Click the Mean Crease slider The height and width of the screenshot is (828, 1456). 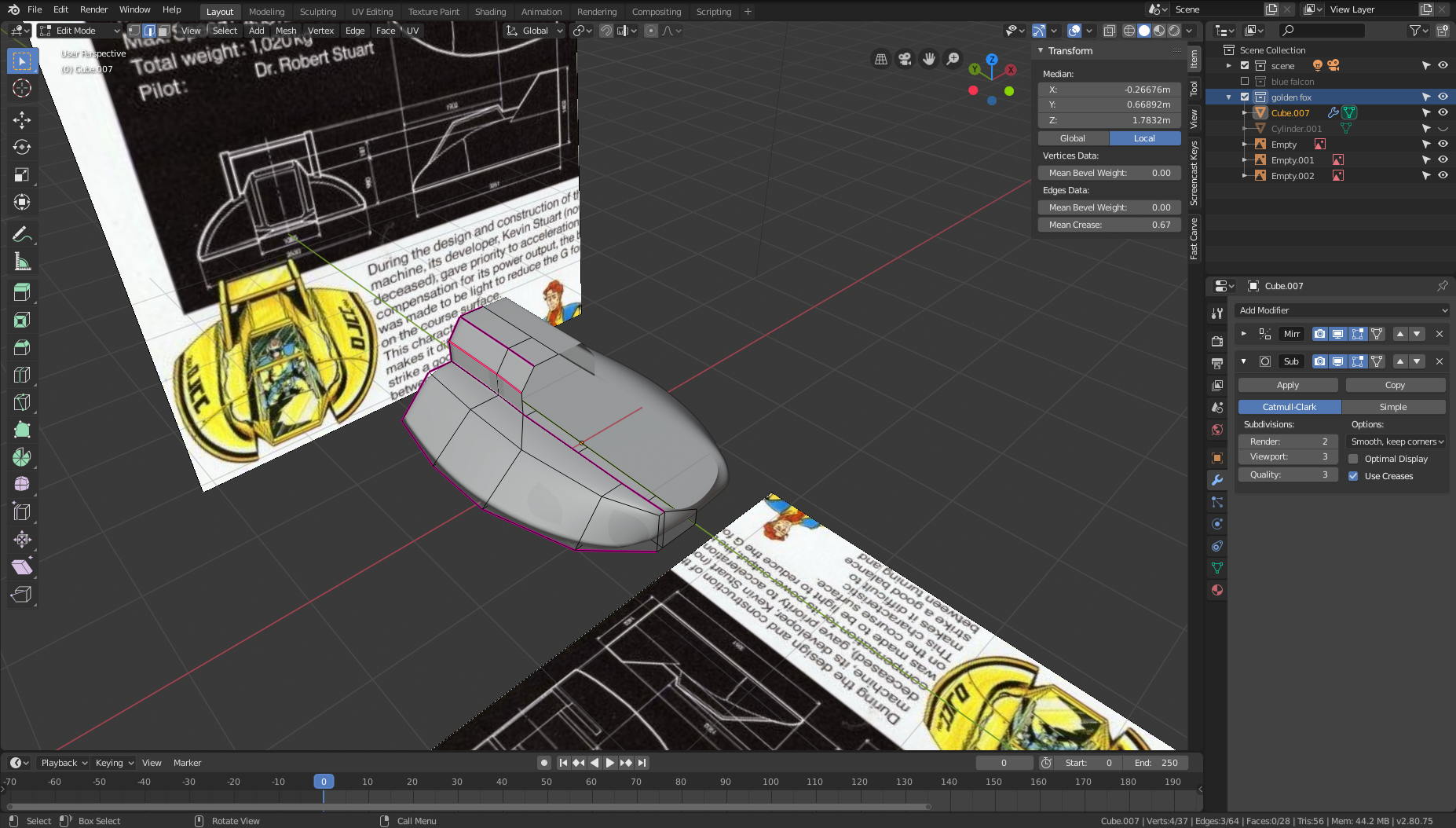pyautogui.click(x=1110, y=225)
